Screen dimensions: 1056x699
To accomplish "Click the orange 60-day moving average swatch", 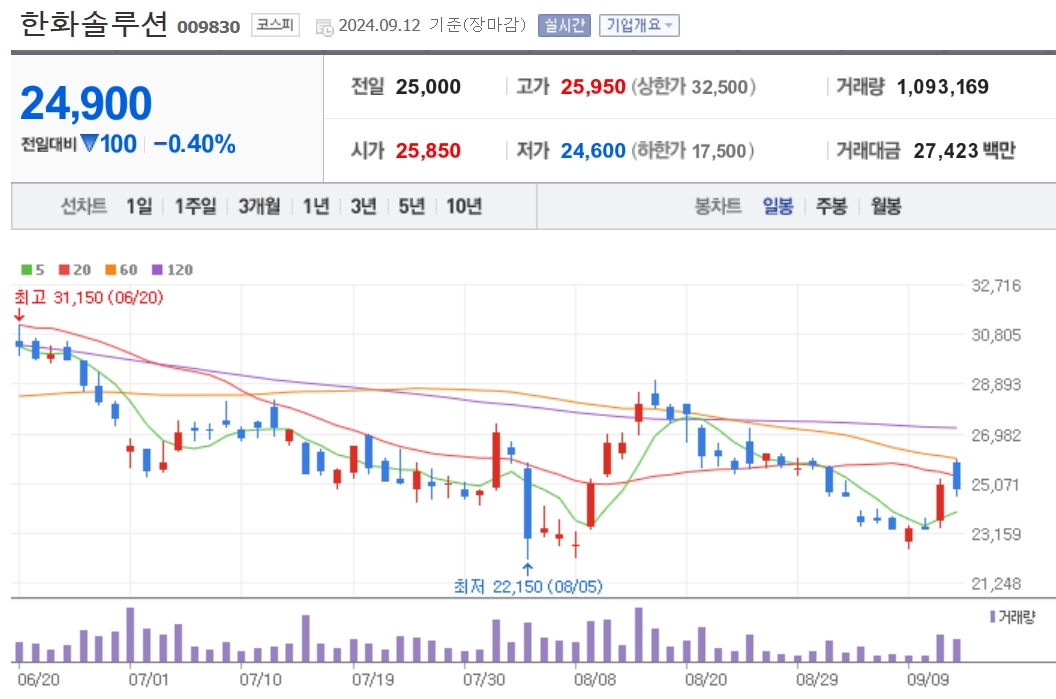I will click(x=110, y=270).
